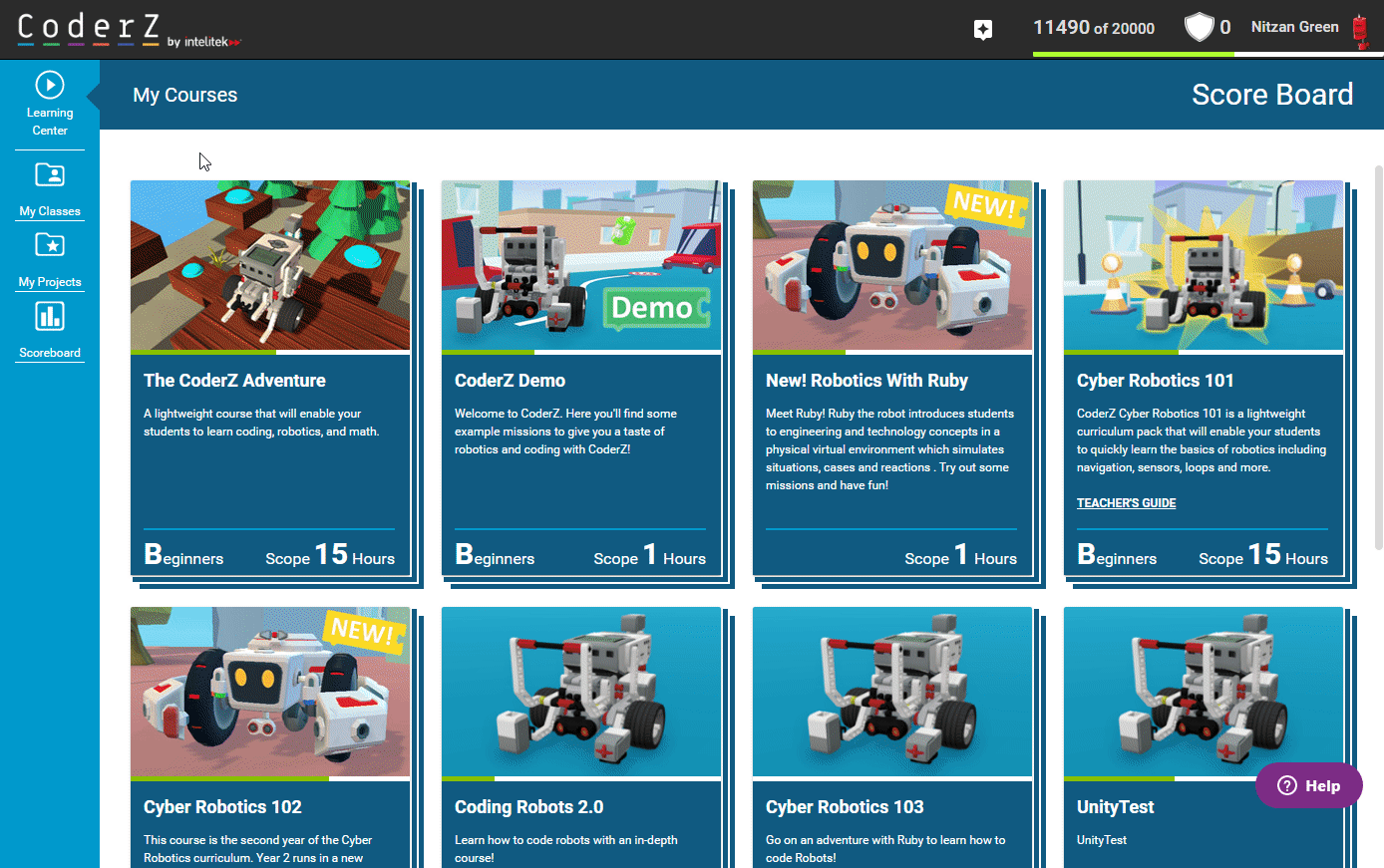Open the TEACHER'S GUIDE link
This screenshot has width=1384, height=868.
pyautogui.click(x=1126, y=503)
